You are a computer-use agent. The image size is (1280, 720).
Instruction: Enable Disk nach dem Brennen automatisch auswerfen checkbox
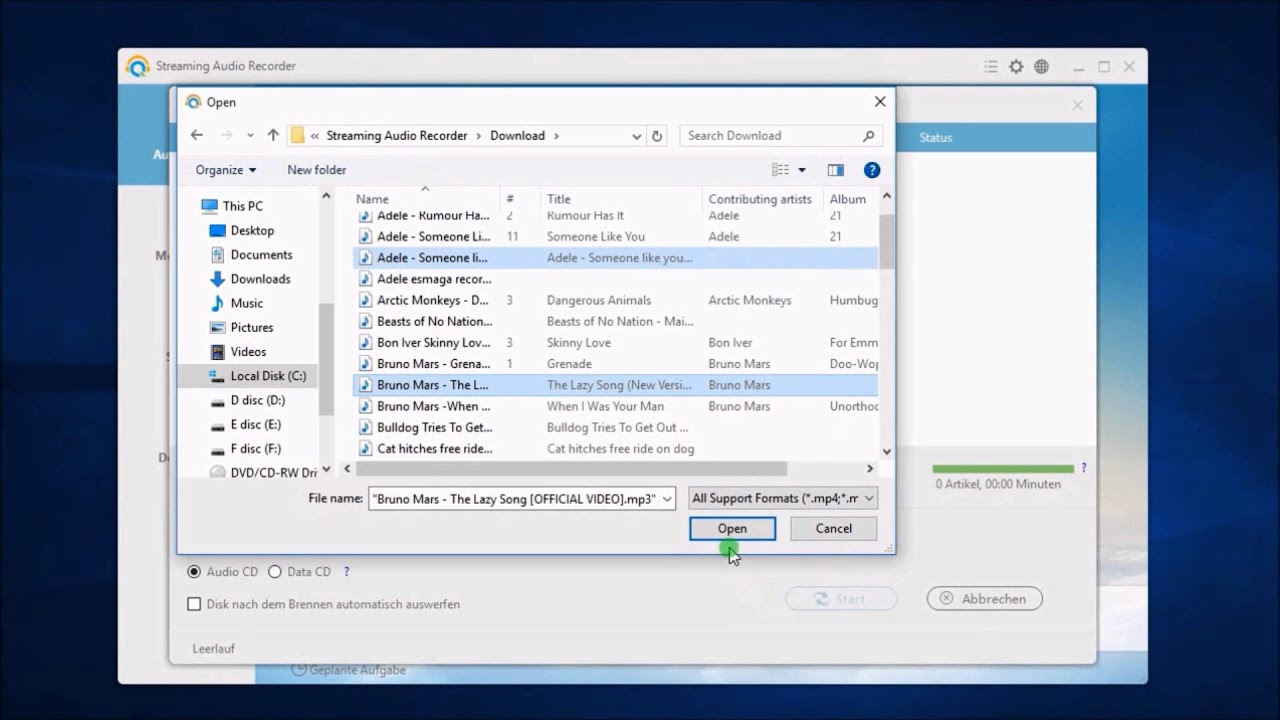pyautogui.click(x=194, y=604)
